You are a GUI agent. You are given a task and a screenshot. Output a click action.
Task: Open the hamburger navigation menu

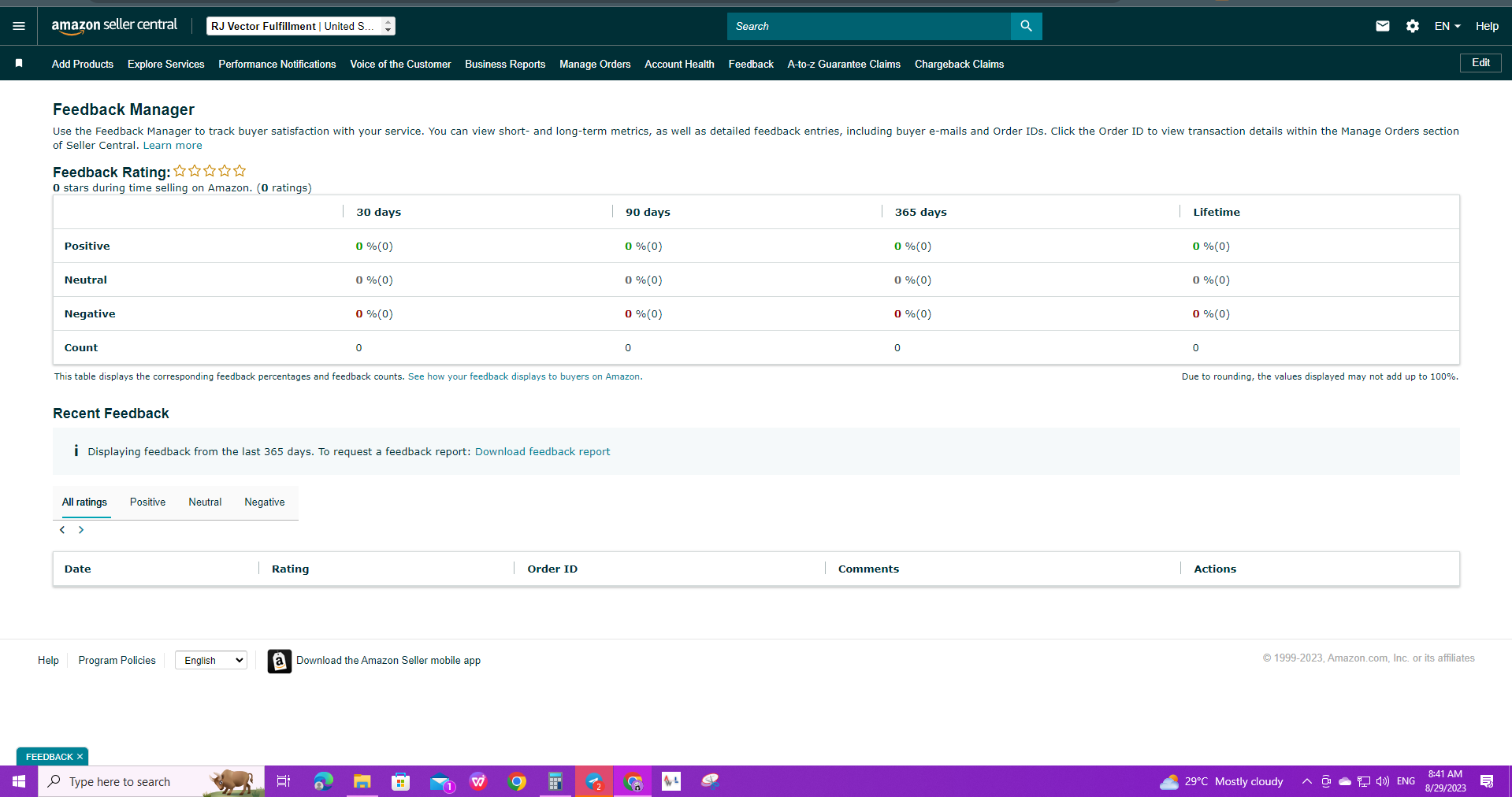point(19,26)
